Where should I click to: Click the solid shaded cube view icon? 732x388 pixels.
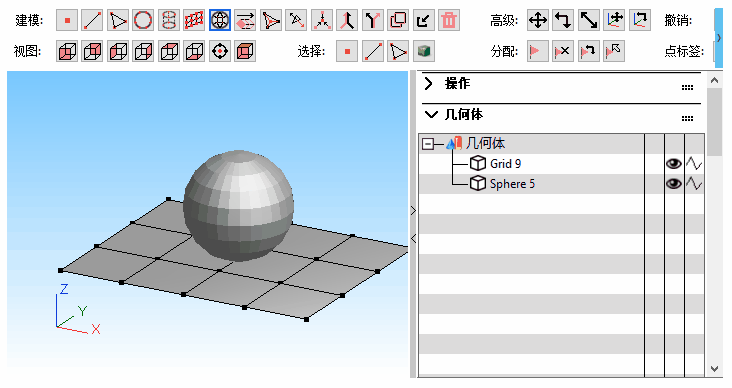click(245, 51)
